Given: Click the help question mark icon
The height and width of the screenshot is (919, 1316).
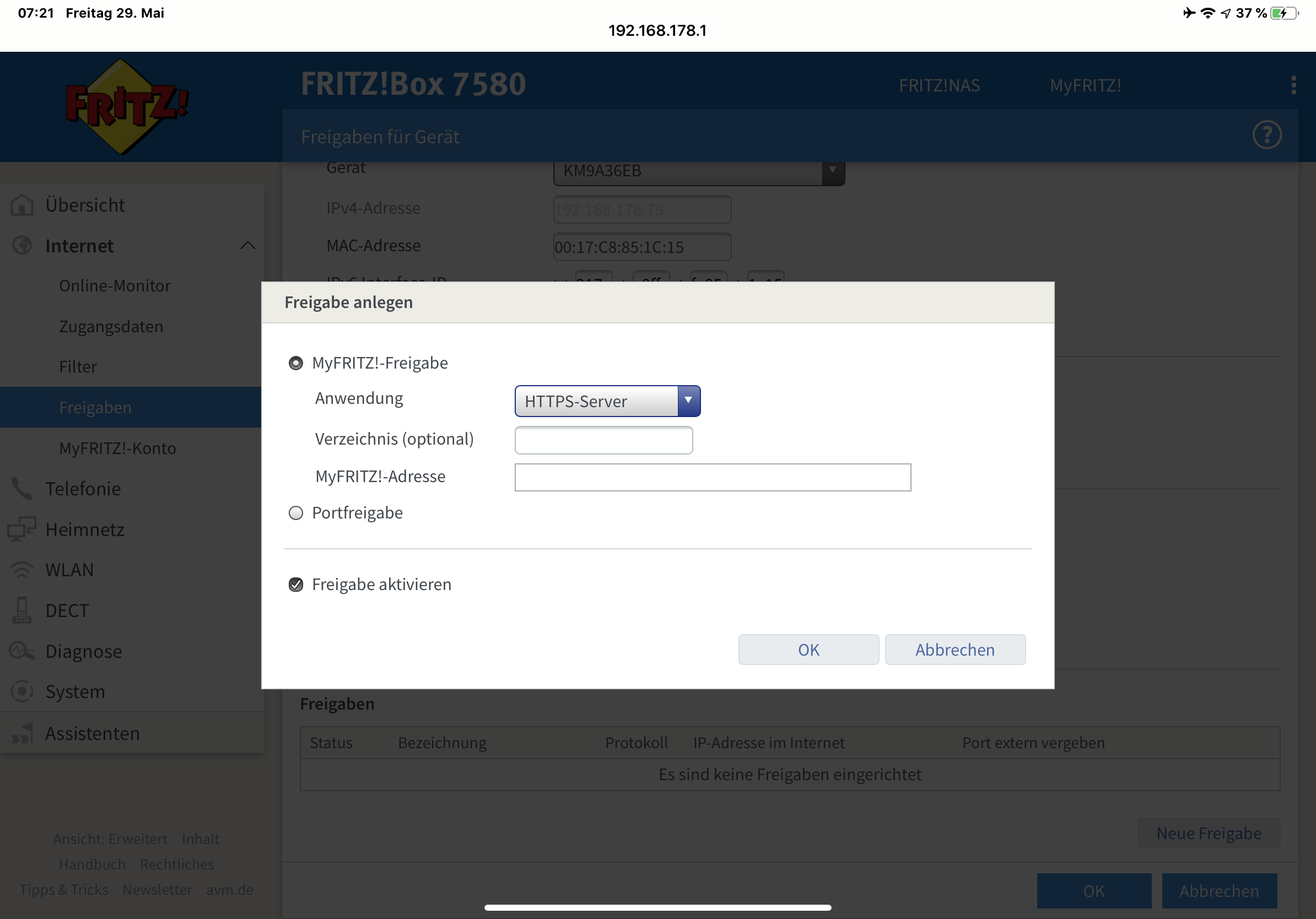Looking at the screenshot, I should (1266, 135).
